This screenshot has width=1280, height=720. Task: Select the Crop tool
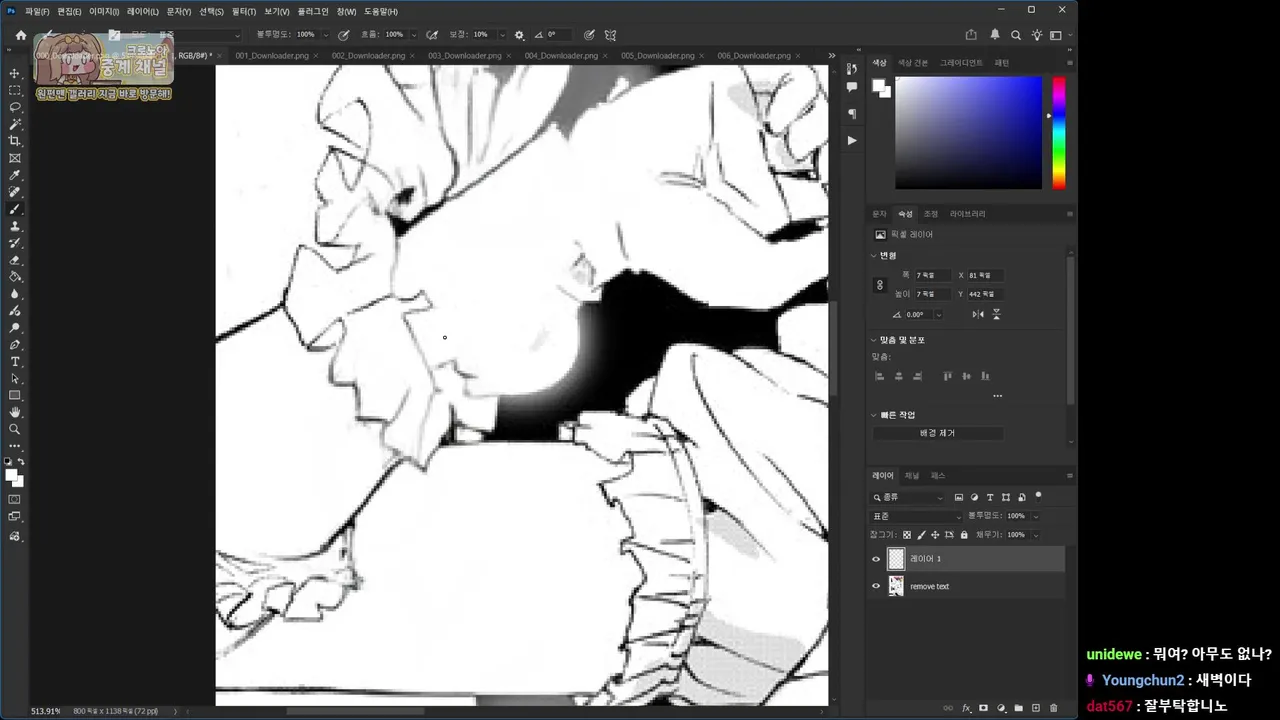pyautogui.click(x=14, y=141)
